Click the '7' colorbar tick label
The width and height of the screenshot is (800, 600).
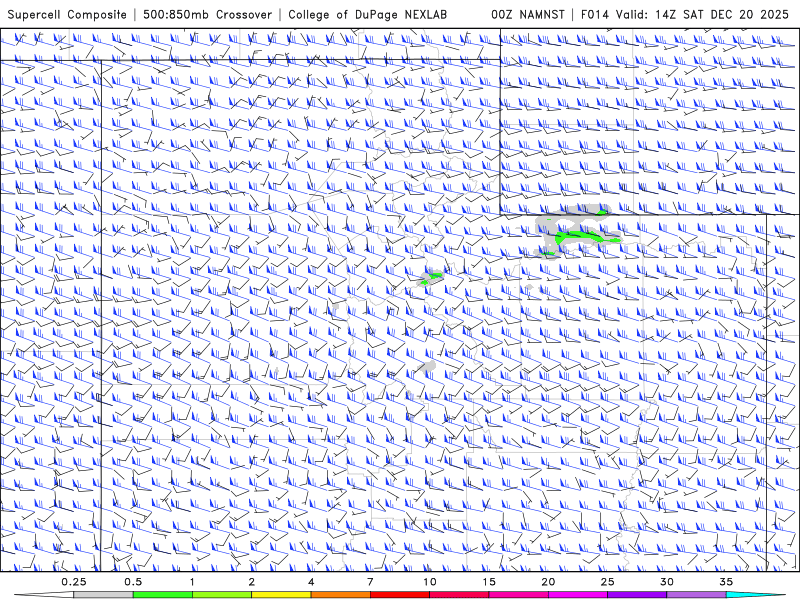click(x=370, y=582)
